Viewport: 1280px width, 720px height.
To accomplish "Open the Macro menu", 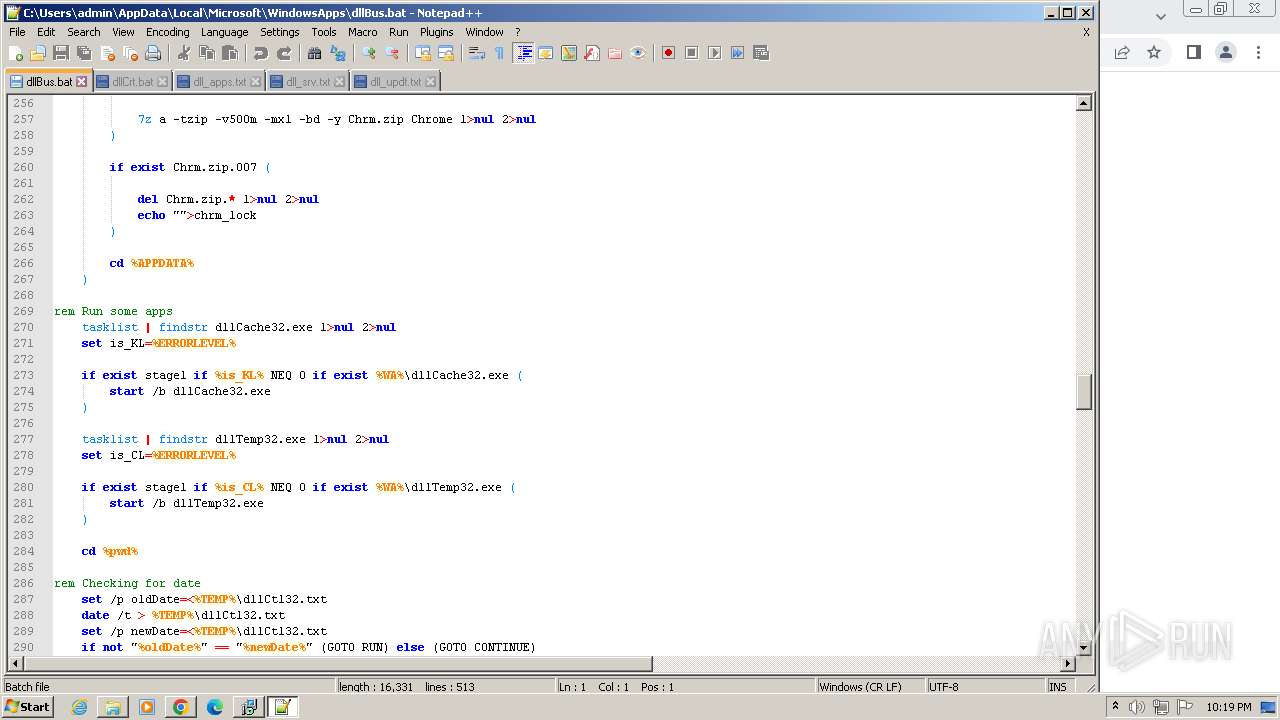I will (x=363, y=32).
